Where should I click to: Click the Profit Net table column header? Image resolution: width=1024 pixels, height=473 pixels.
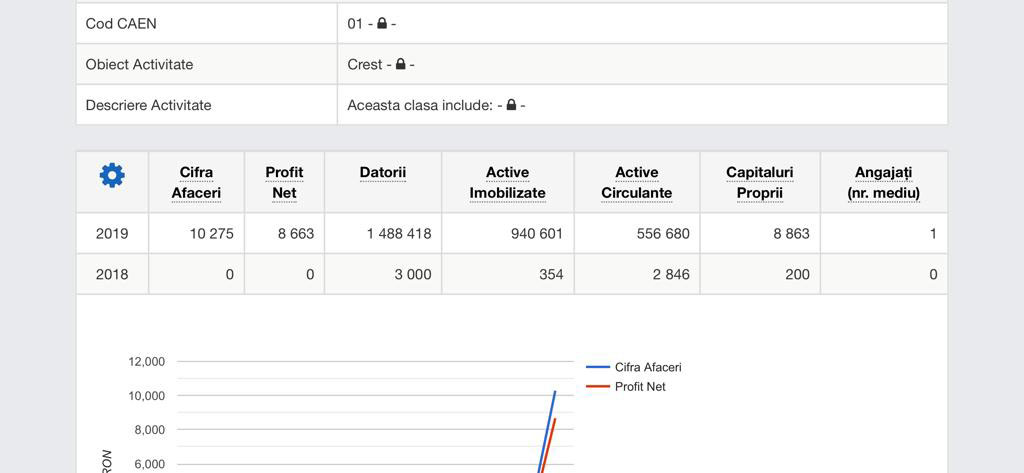284,182
